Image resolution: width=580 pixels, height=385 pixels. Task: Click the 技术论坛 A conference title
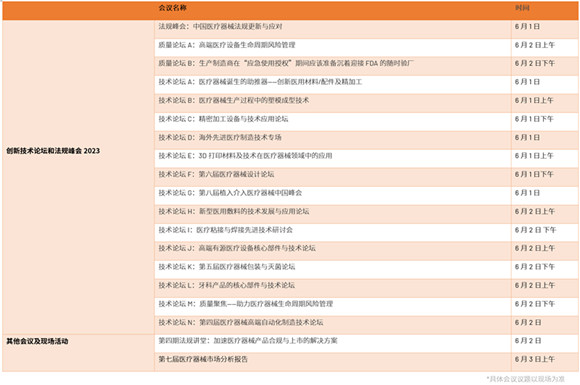point(260,82)
